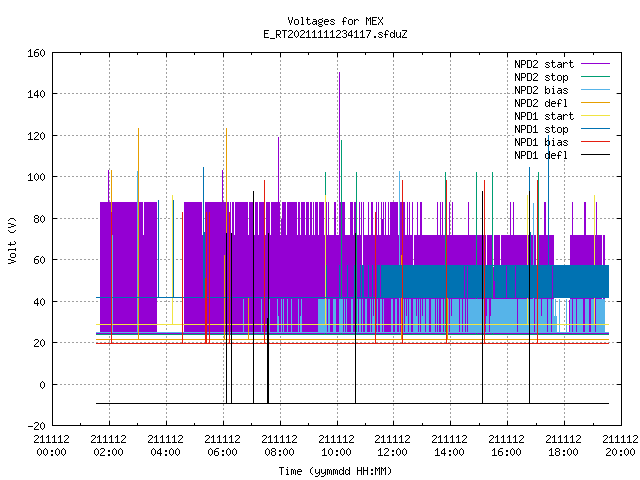Click the 'NPD2 defl' legend label
This screenshot has width=640, height=480.
pos(541,103)
